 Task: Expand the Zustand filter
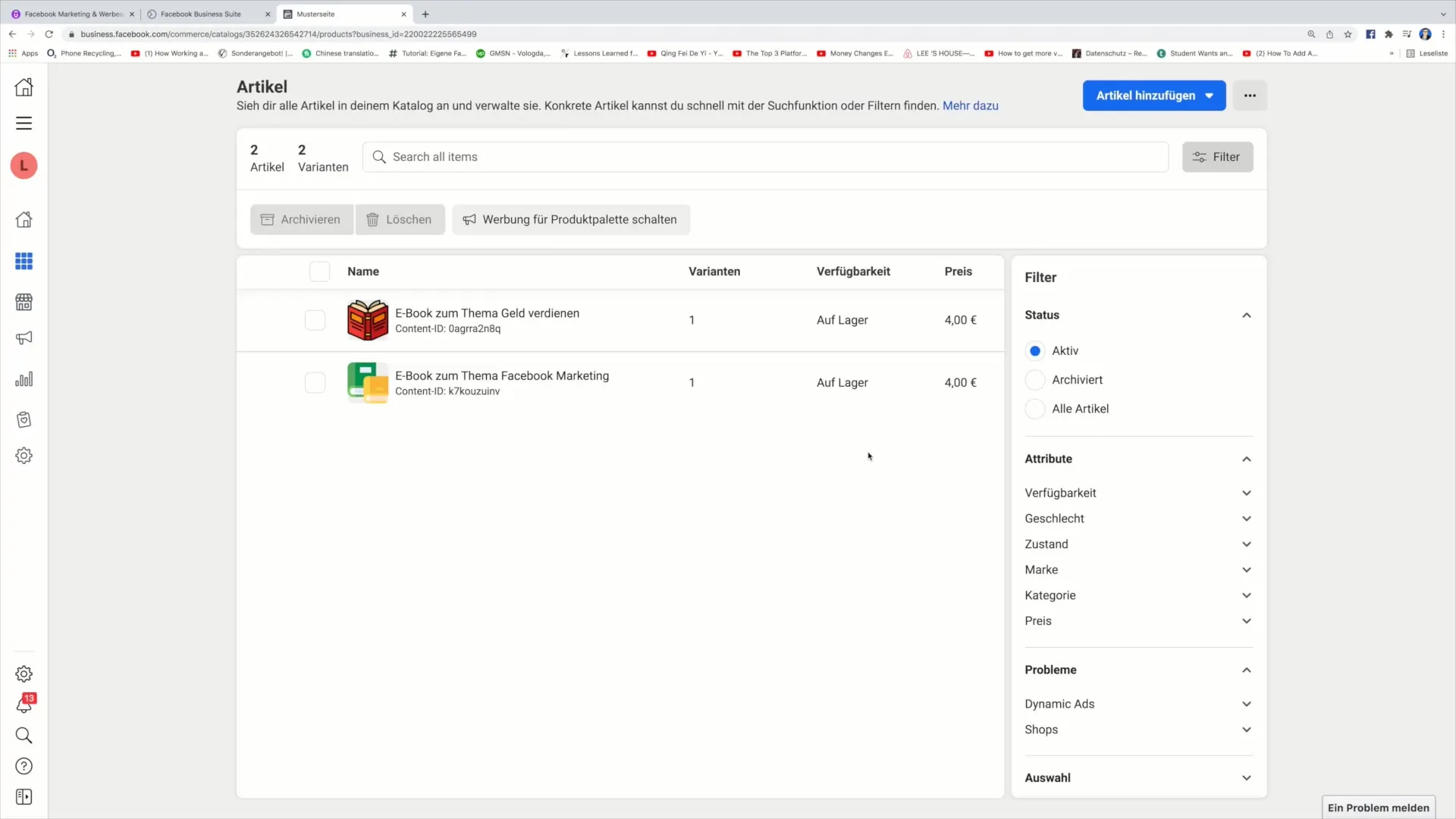[x=1246, y=544]
